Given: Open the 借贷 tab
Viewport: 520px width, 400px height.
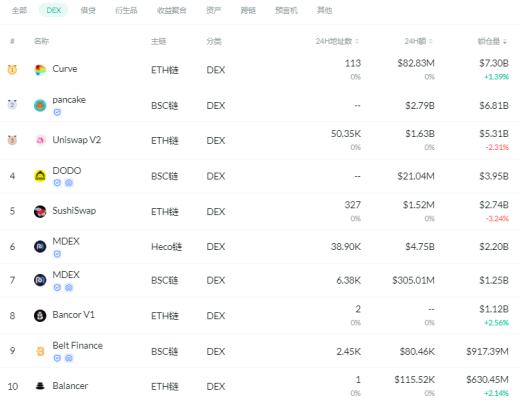Looking at the screenshot, I should coord(88,10).
